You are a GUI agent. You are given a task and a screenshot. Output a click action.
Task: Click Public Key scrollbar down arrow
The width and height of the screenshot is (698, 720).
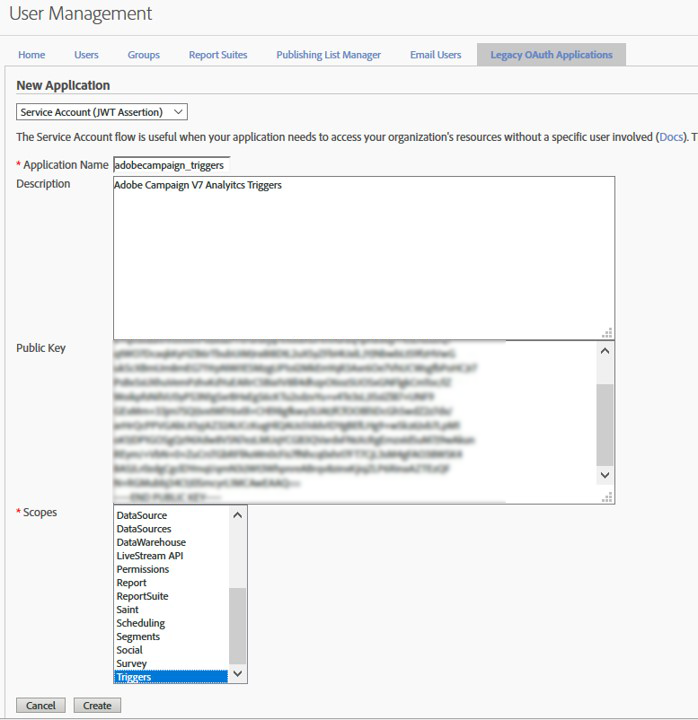pyautogui.click(x=605, y=475)
